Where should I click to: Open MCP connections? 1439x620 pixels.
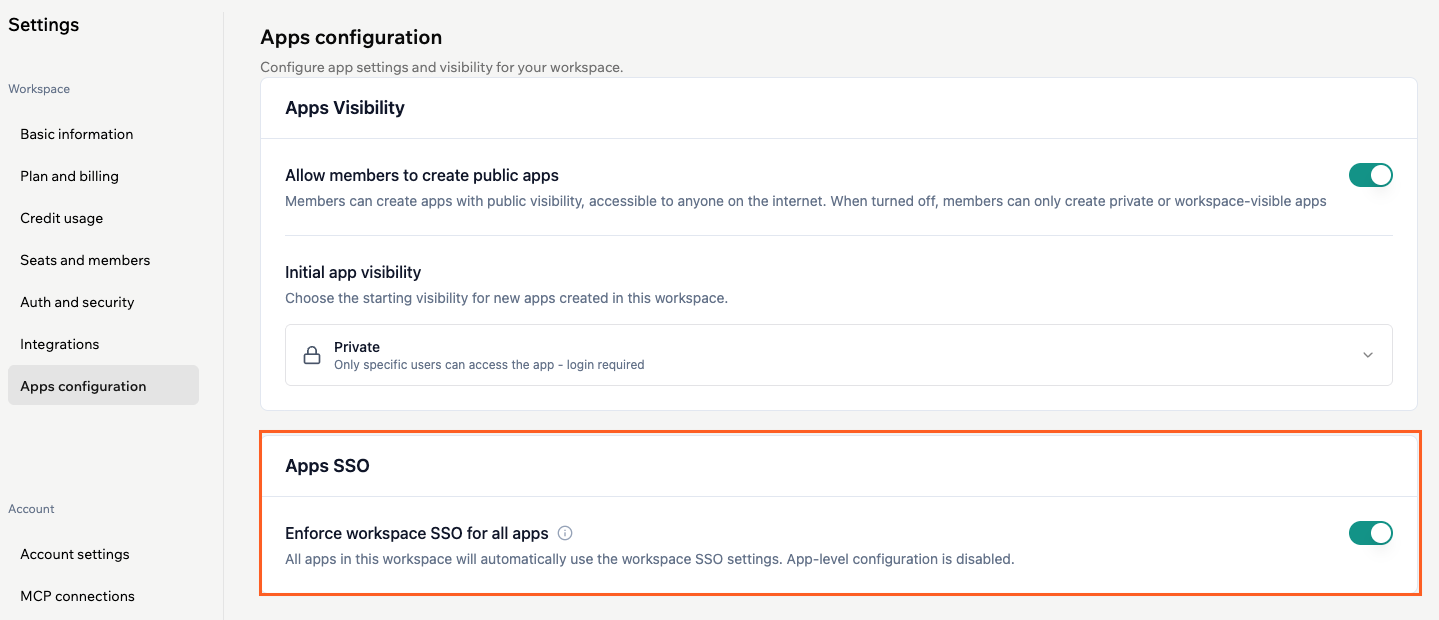(77, 595)
